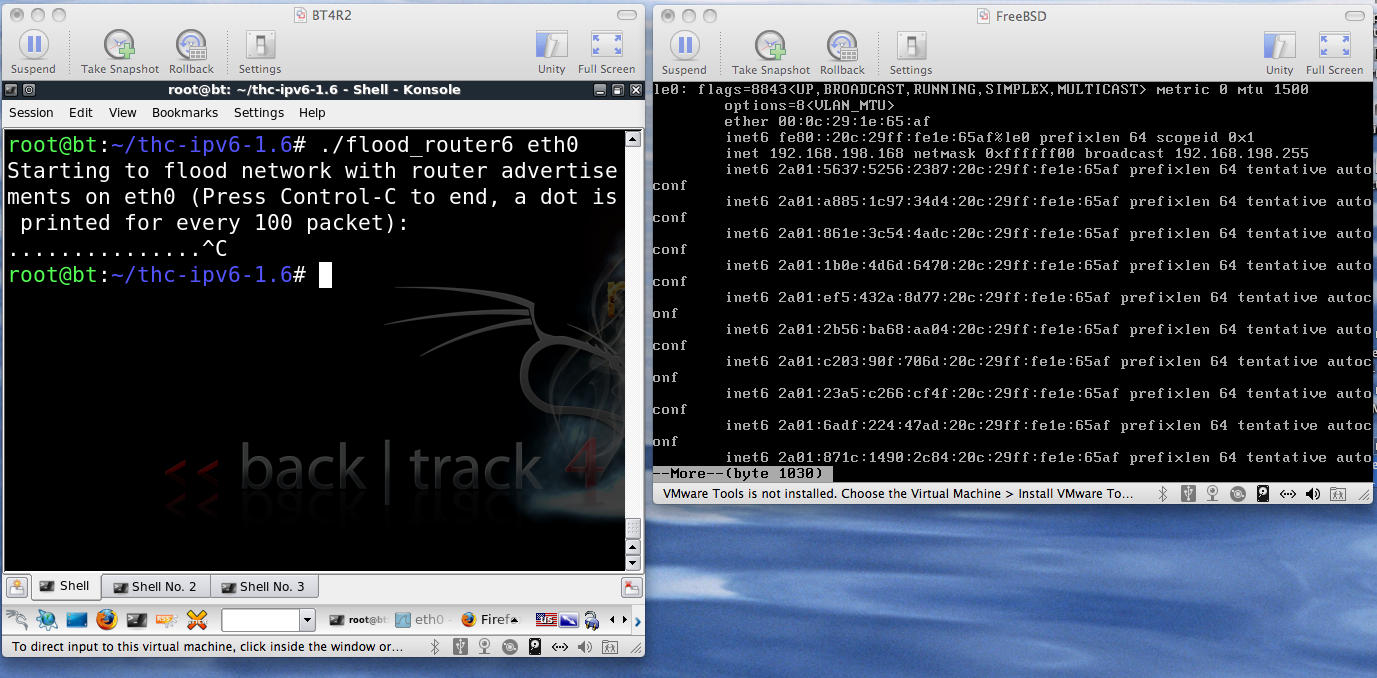Expand the hidden panel blue chevron

click(638, 620)
